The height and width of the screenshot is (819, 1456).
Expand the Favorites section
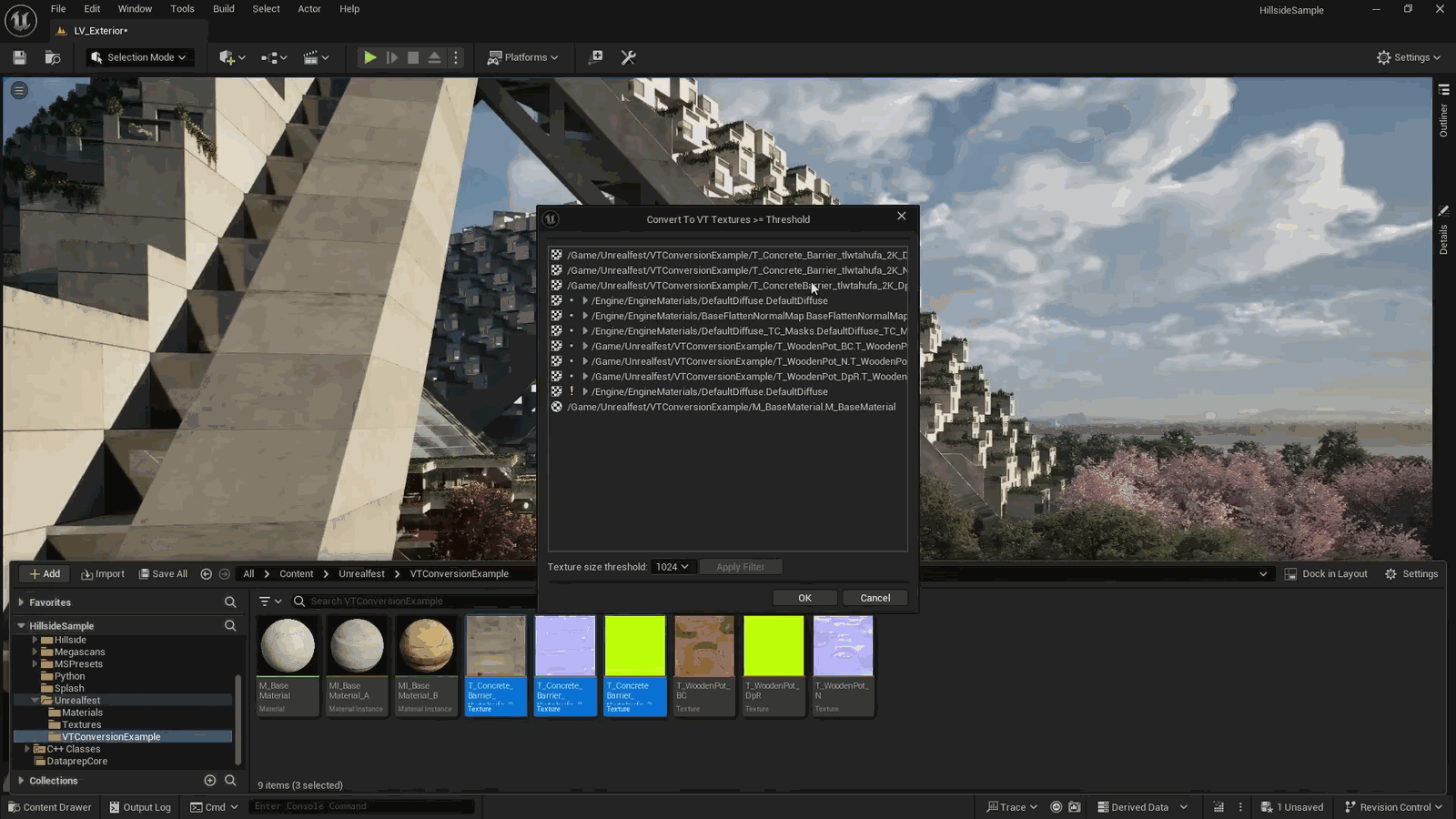click(x=21, y=602)
